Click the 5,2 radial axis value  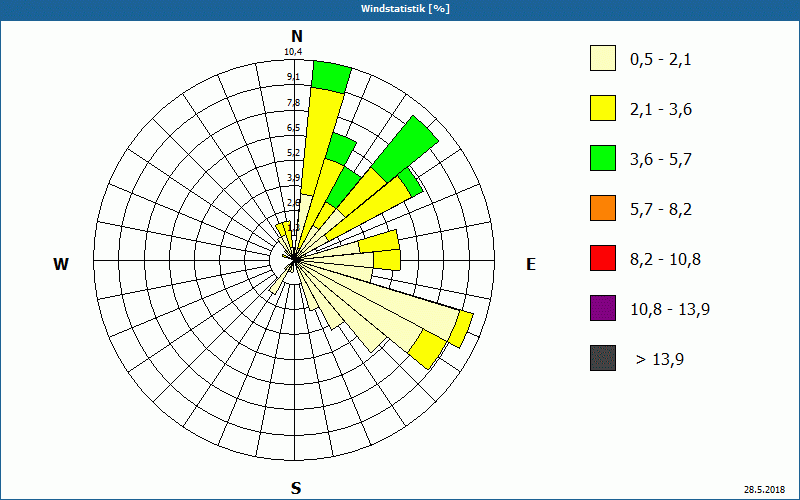[293, 153]
